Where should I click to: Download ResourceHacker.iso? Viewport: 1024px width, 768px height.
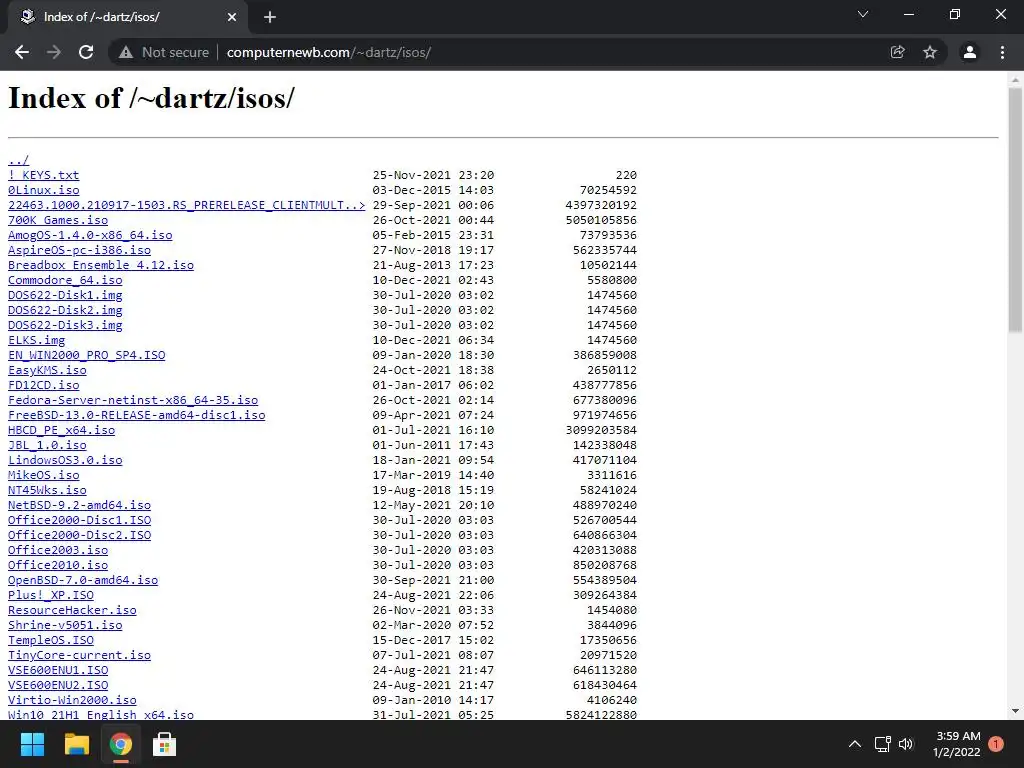click(x=72, y=611)
